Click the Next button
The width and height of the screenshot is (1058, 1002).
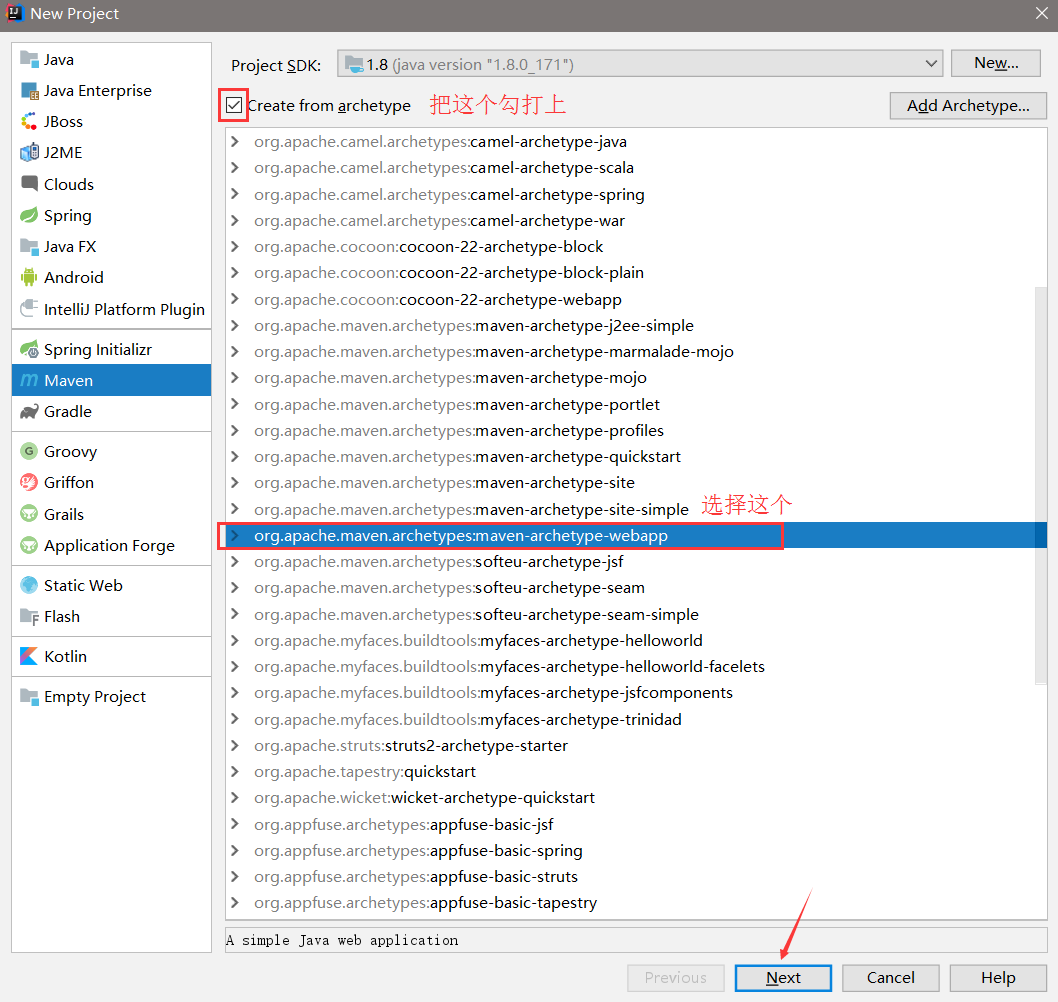783,978
